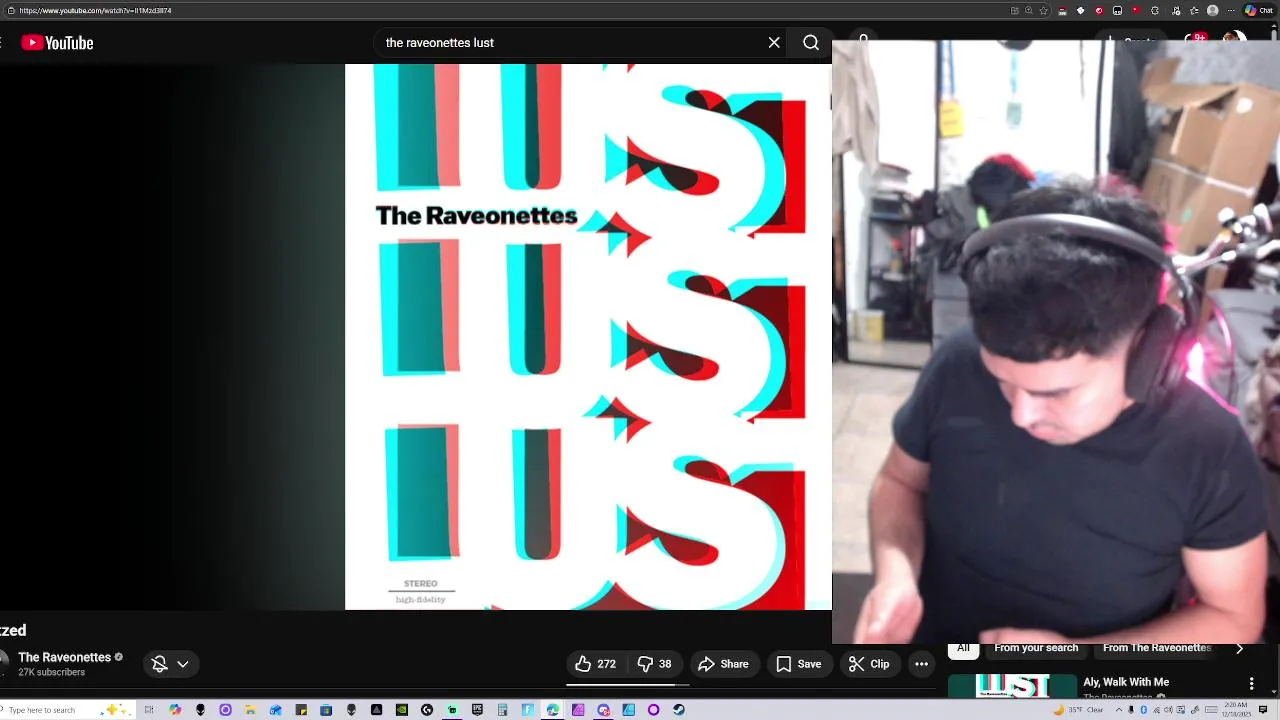
Task: Save the video to a playlist
Action: tap(799, 664)
